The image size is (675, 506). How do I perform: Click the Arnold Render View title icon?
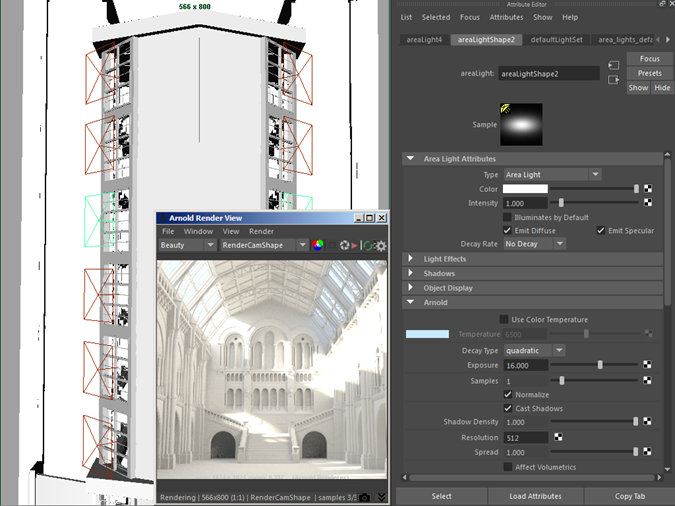pyautogui.click(x=163, y=218)
